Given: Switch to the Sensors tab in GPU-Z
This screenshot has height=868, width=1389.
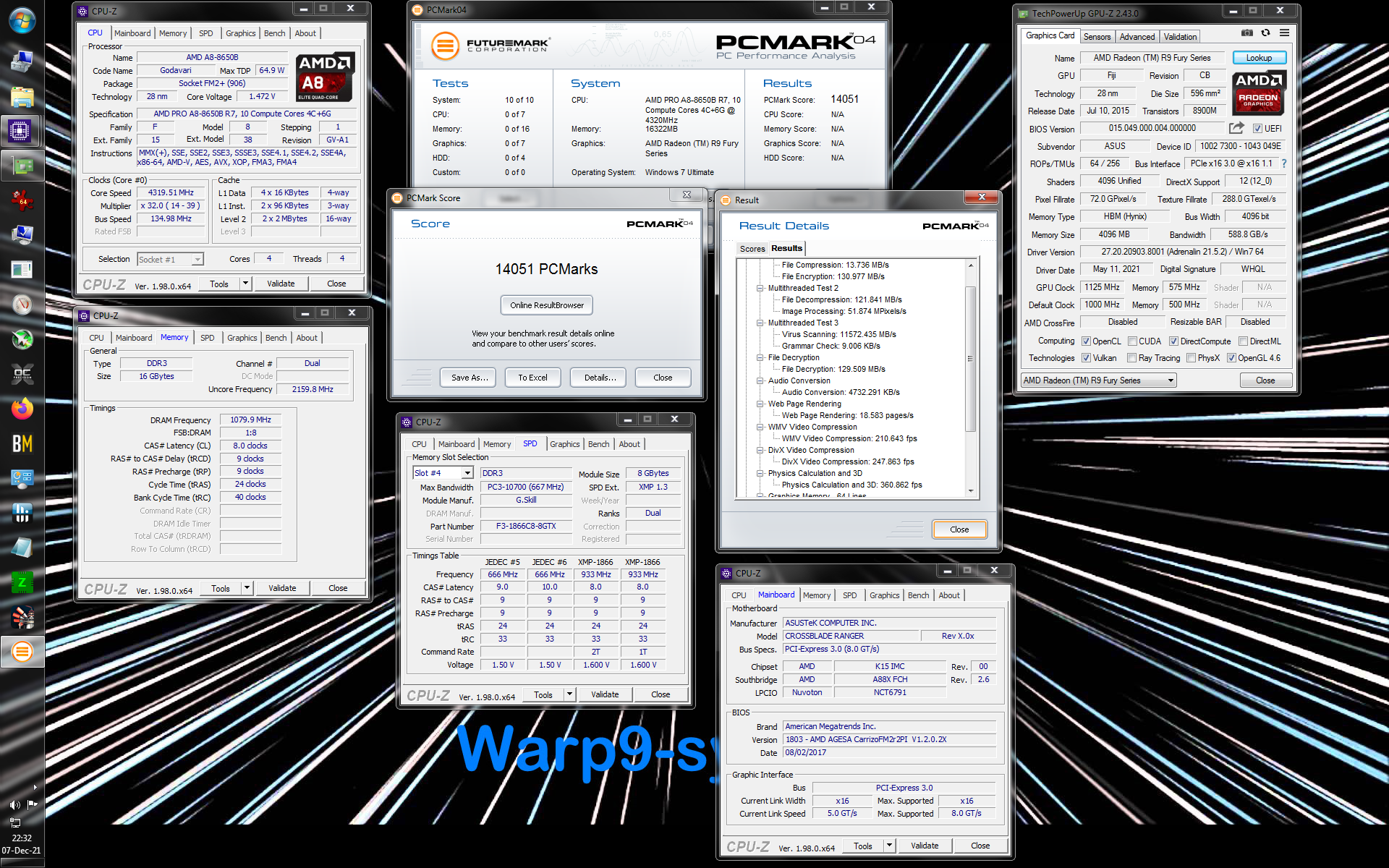Looking at the screenshot, I should (x=1097, y=37).
